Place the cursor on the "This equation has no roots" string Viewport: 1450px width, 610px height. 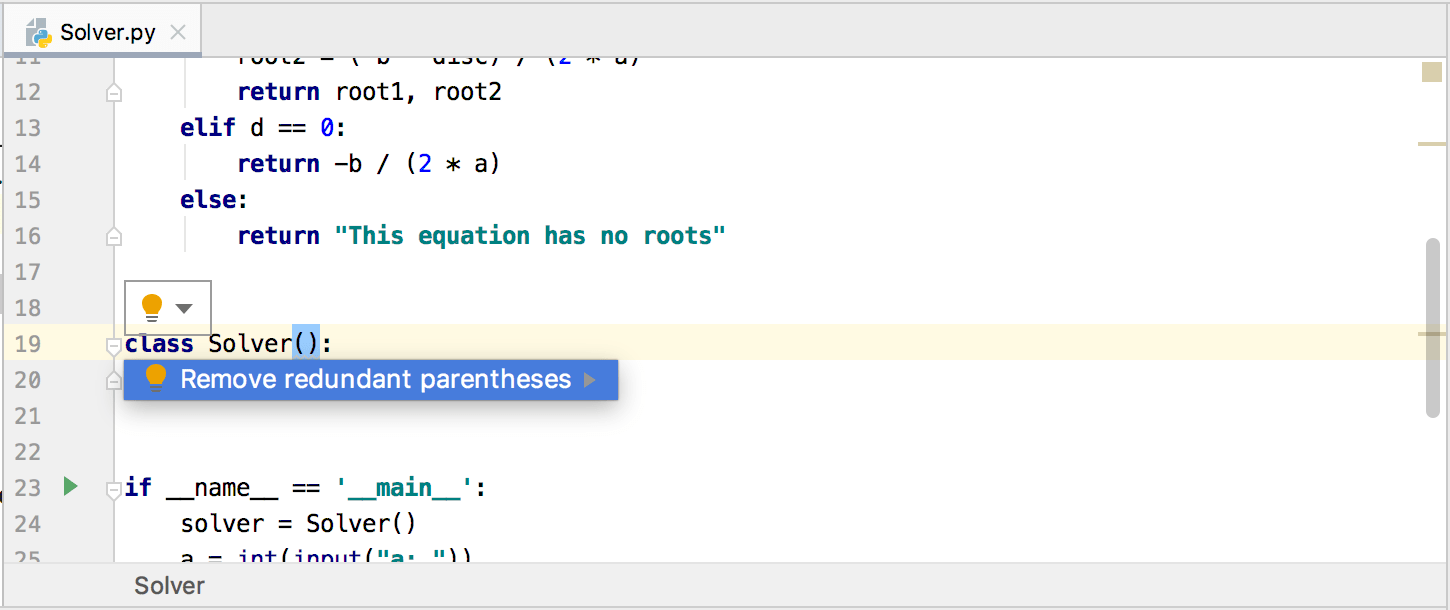(530, 236)
